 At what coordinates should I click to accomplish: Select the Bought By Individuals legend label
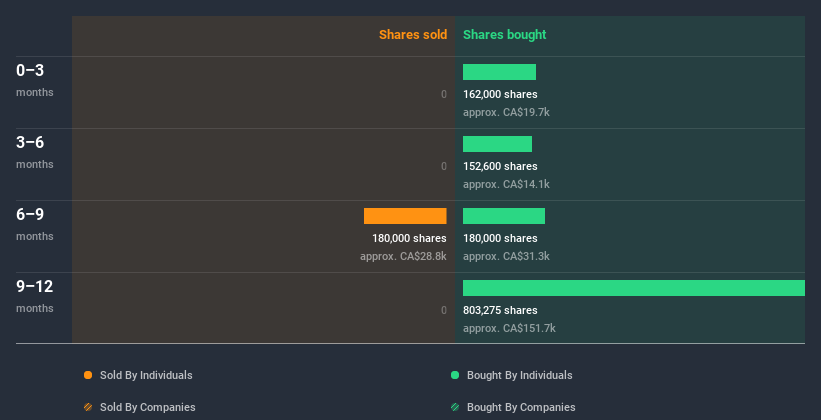(519, 375)
